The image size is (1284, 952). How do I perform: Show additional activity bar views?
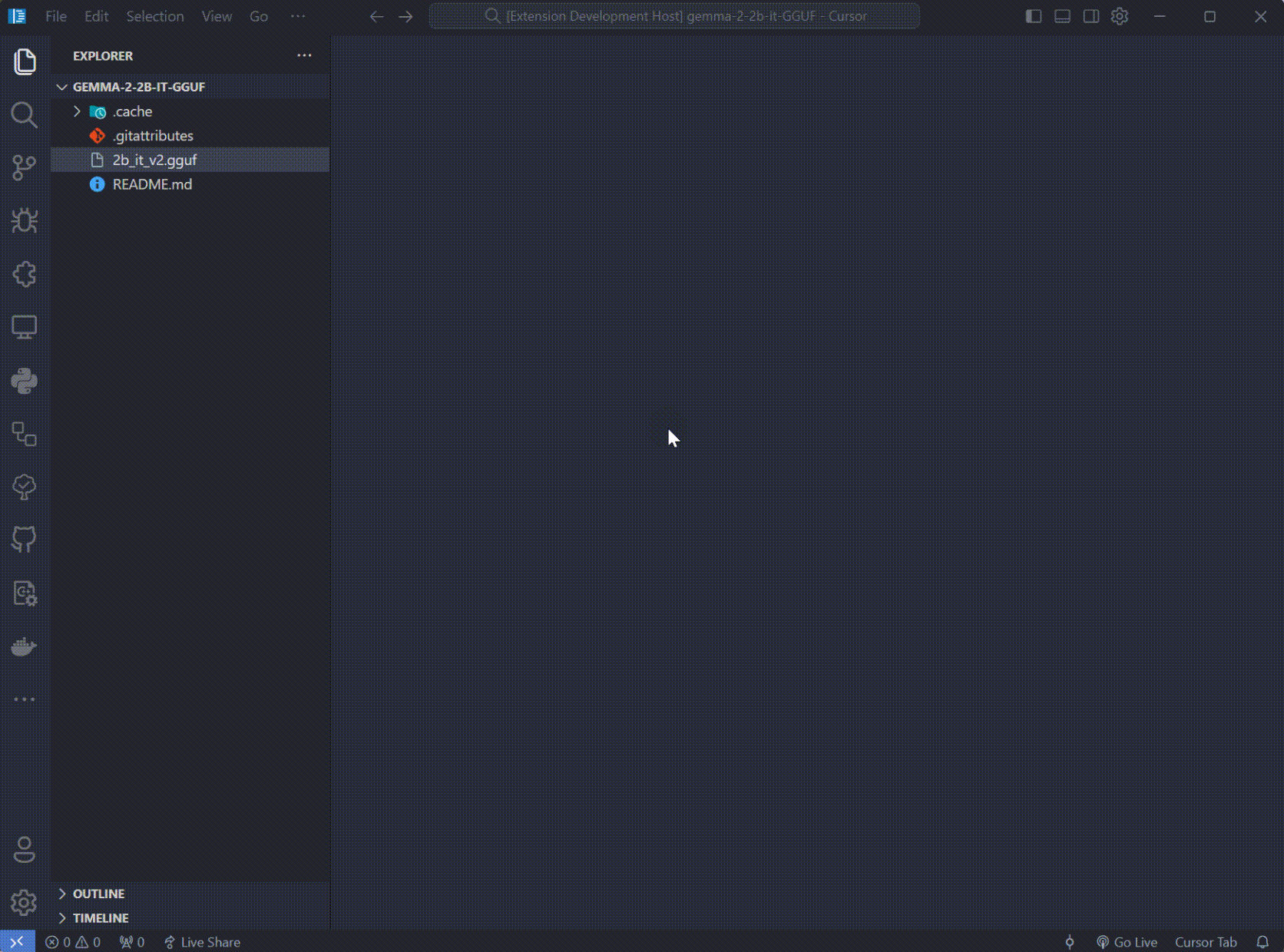coord(25,699)
